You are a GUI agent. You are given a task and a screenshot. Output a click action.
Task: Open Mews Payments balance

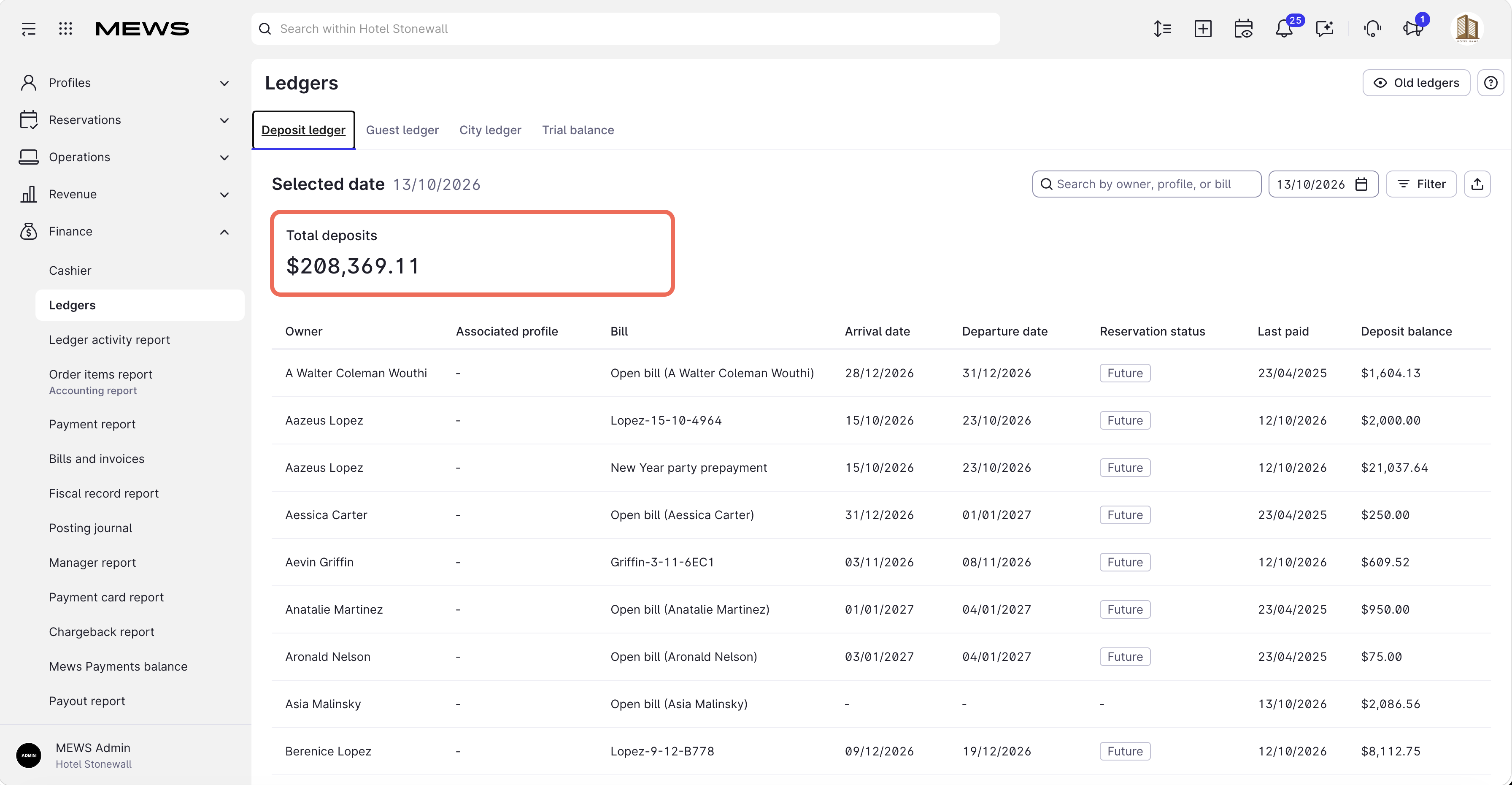tap(118, 666)
